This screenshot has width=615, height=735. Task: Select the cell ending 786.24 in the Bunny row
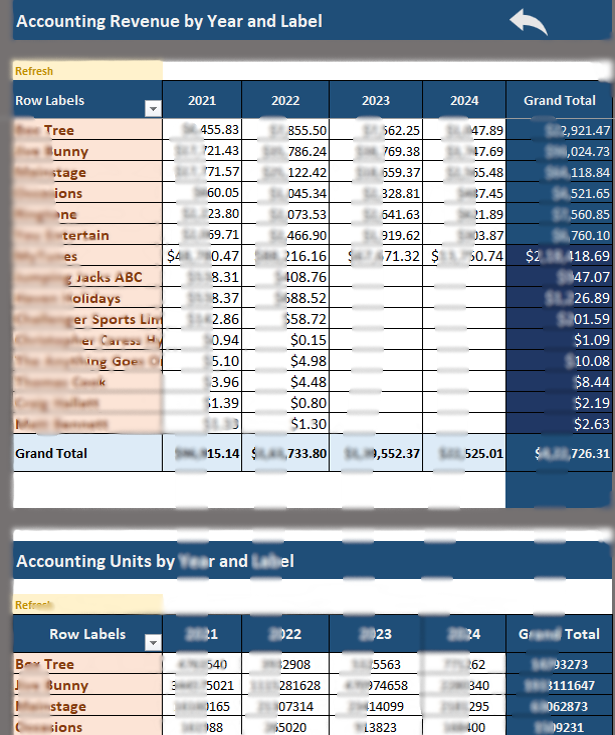pos(285,151)
